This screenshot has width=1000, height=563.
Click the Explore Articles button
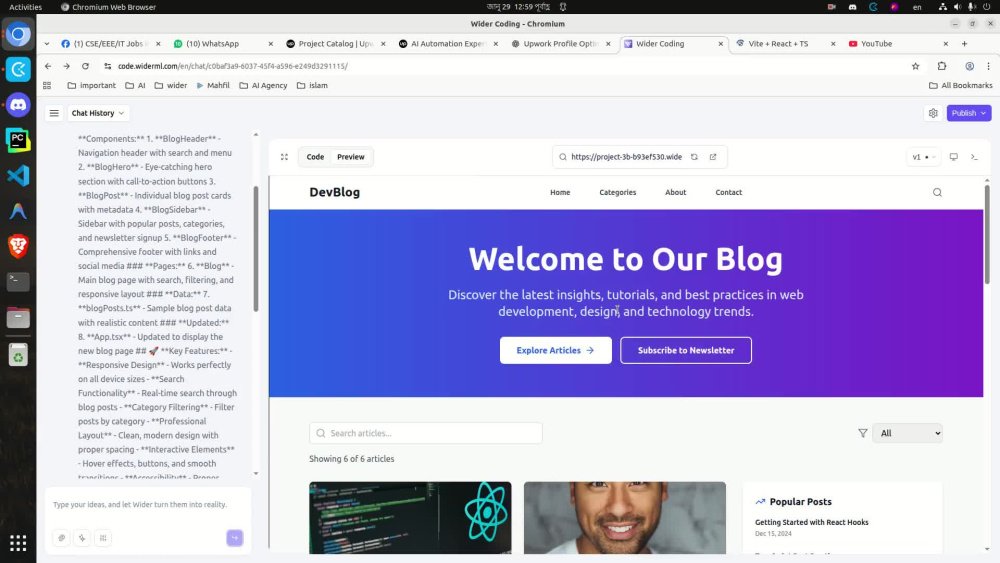pos(555,350)
